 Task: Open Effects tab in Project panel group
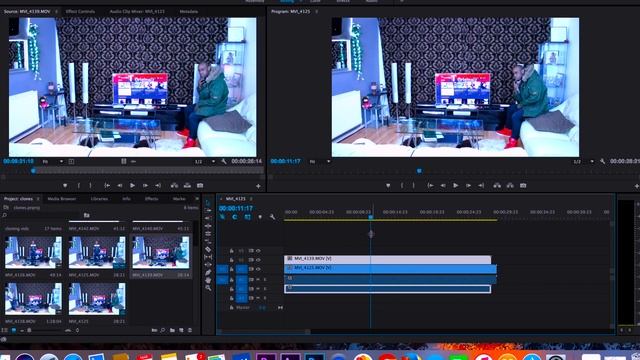click(151, 199)
